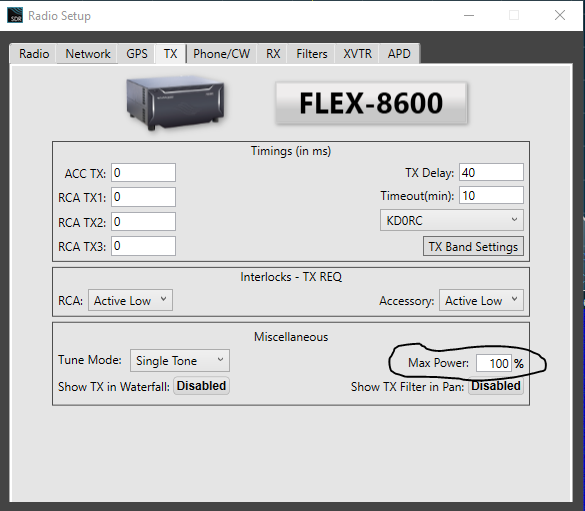
Task: Click the RCA TX3 timing field
Action: (143, 246)
